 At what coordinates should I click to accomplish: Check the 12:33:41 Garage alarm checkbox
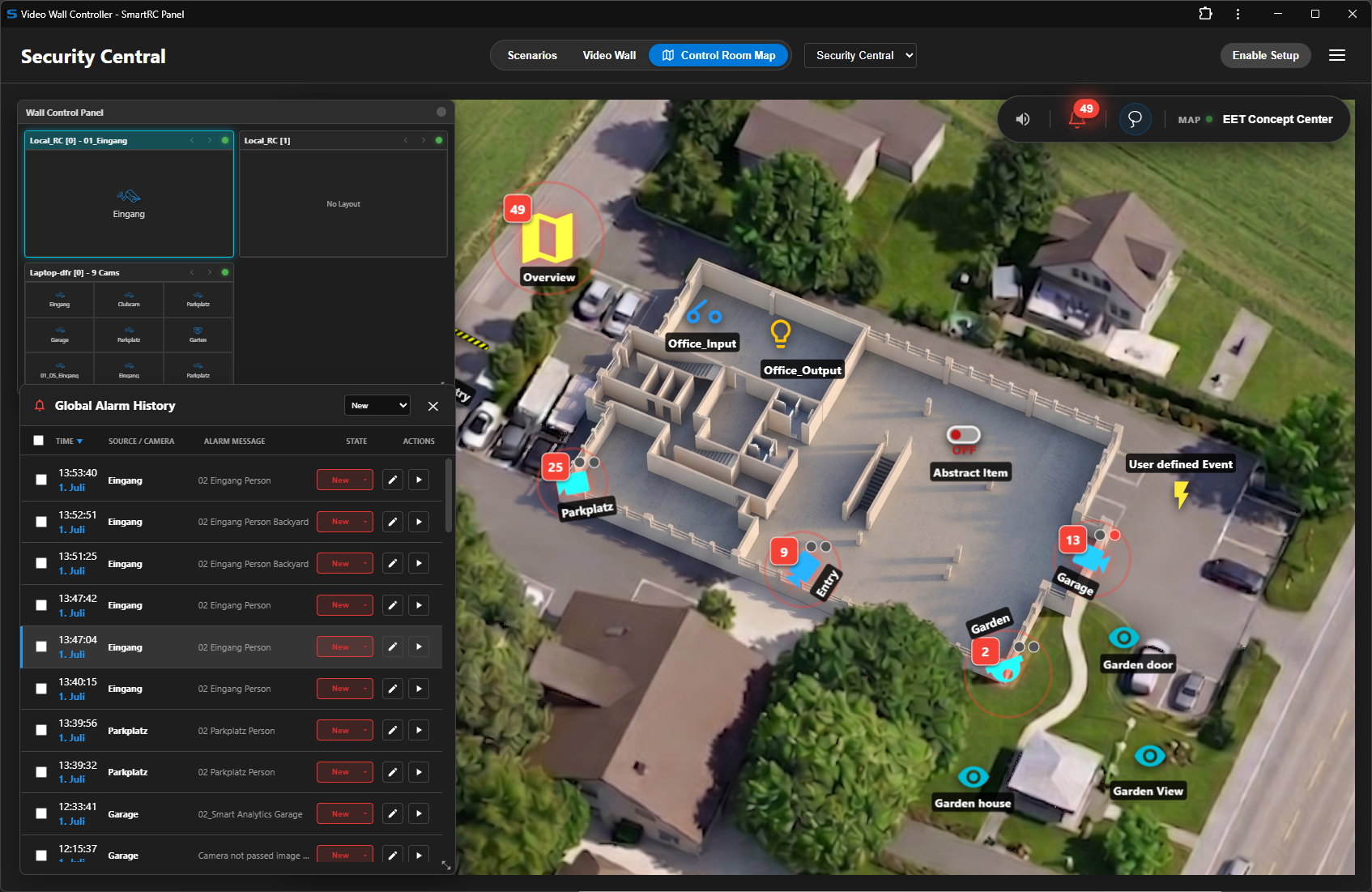click(x=41, y=813)
